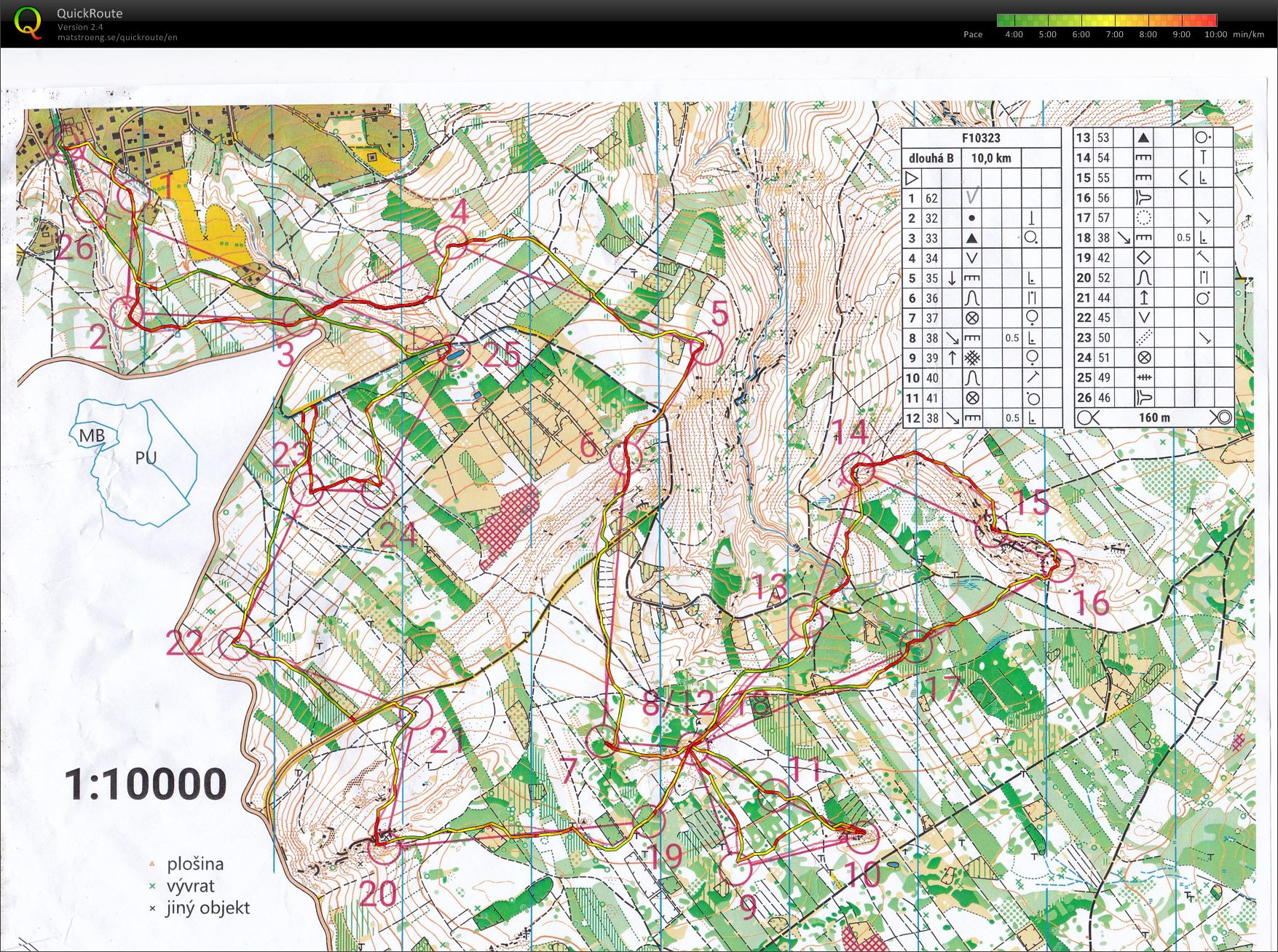Click control circle 13 on the map
Viewport: 1278px width, 952px height.
(807, 621)
